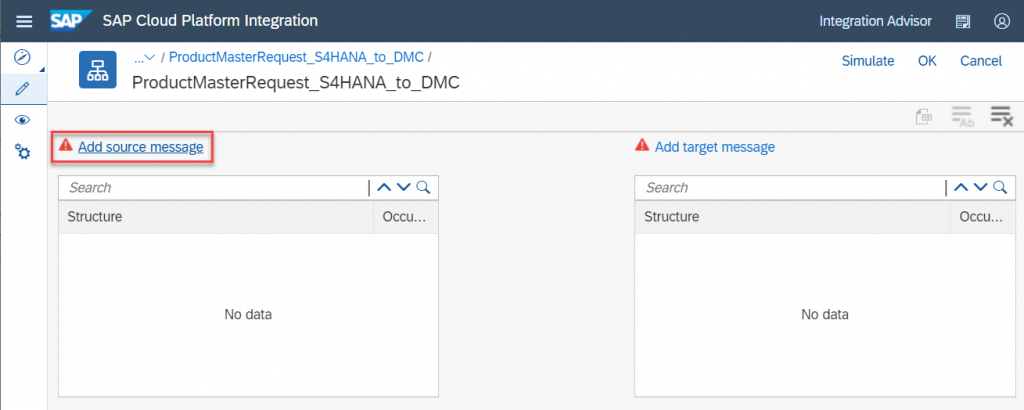Click Add target message link
This screenshot has width=1024, height=410.
pyautogui.click(x=714, y=147)
